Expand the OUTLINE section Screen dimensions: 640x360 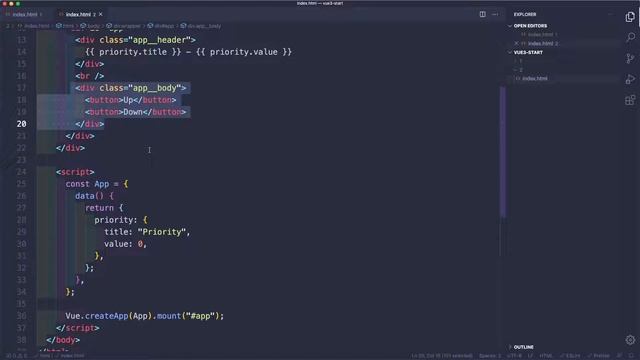(524, 347)
